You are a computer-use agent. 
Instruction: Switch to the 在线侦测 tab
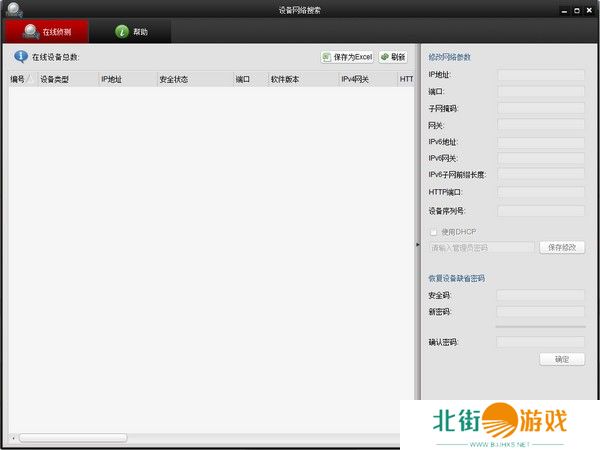[46, 32]
